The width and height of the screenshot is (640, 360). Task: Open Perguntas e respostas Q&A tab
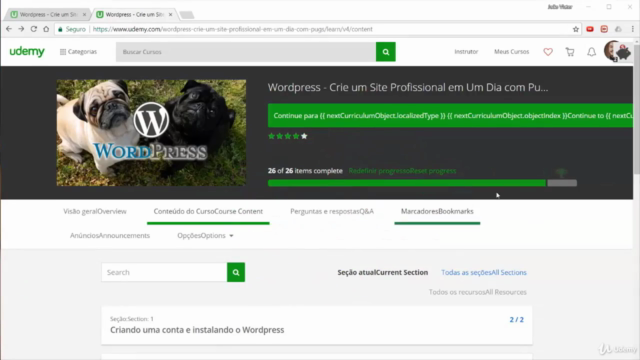click(x=332, y=211)
